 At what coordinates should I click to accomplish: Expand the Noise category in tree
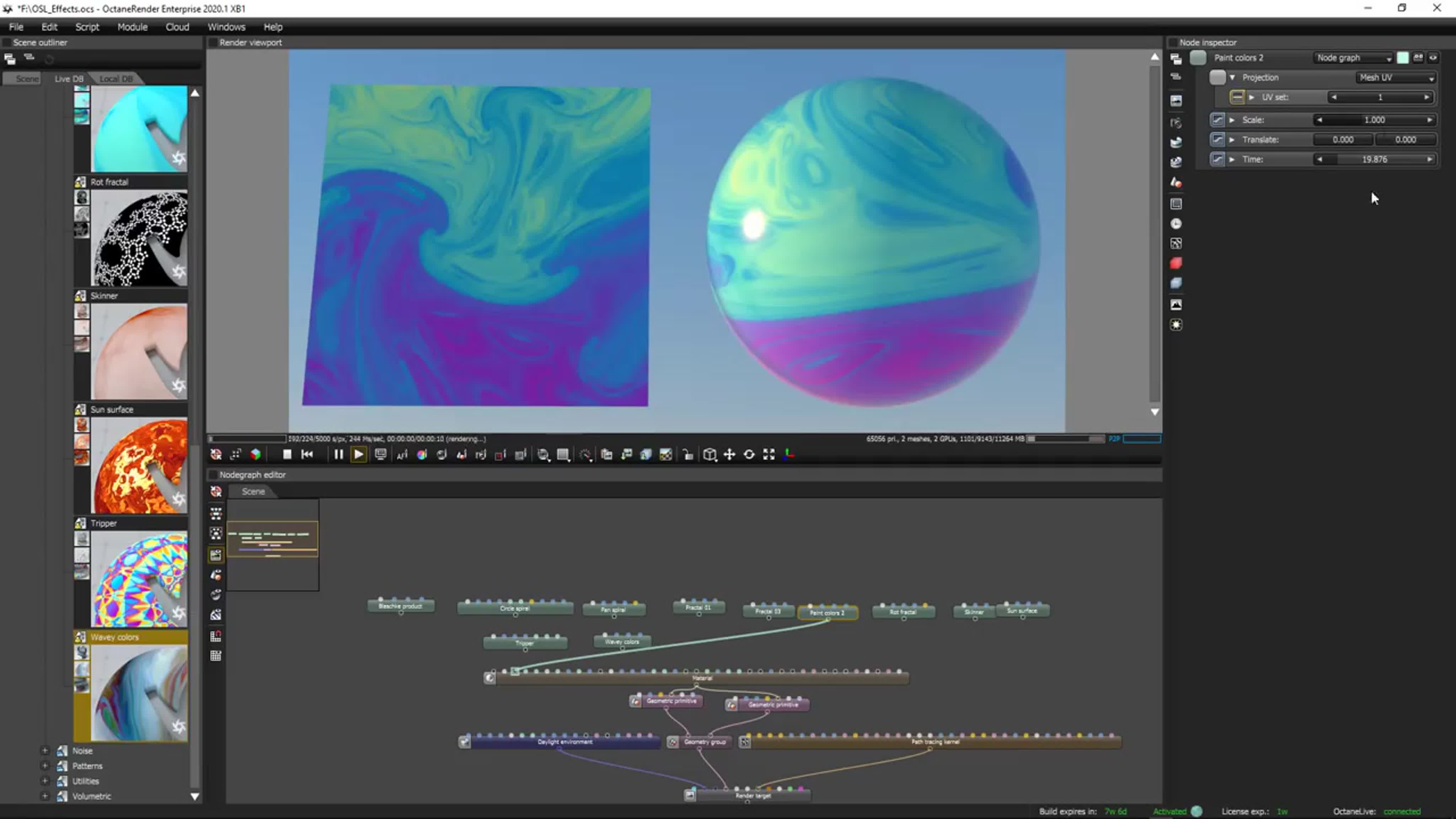point(45,751)
